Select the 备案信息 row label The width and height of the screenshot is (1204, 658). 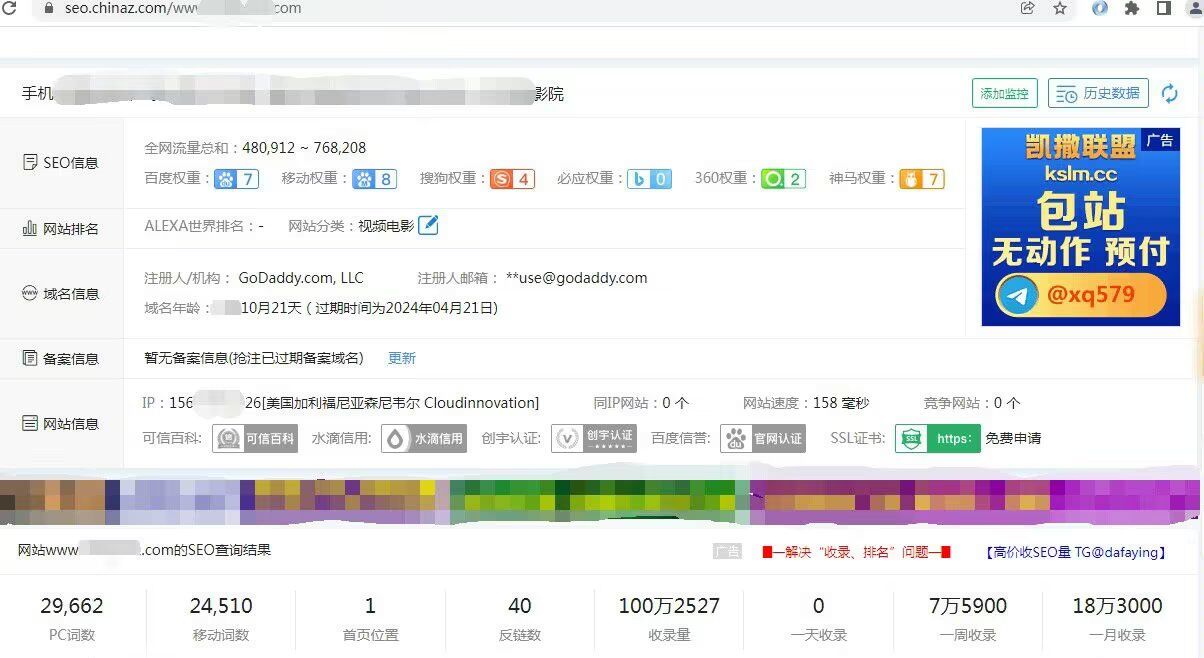(x=61, y=358)
